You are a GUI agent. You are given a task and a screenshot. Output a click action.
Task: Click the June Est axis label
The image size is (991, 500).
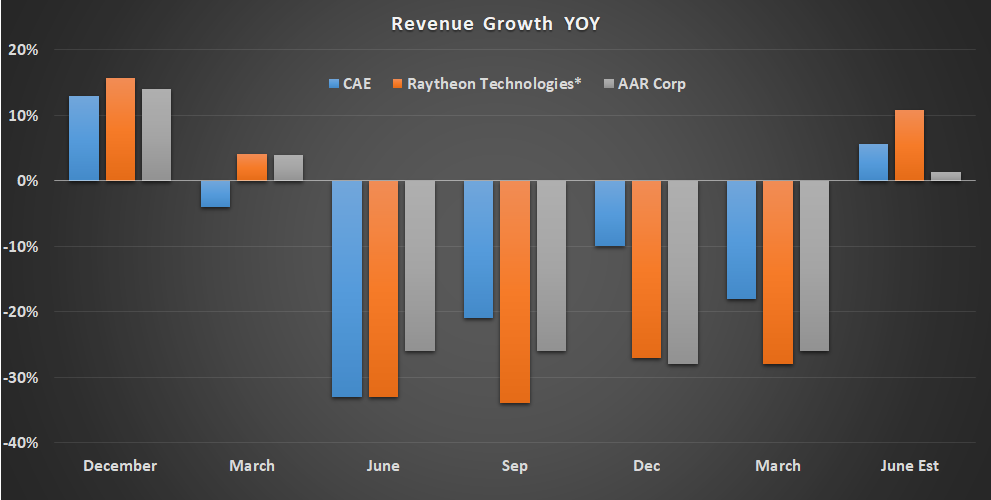(x=909, y=466)
